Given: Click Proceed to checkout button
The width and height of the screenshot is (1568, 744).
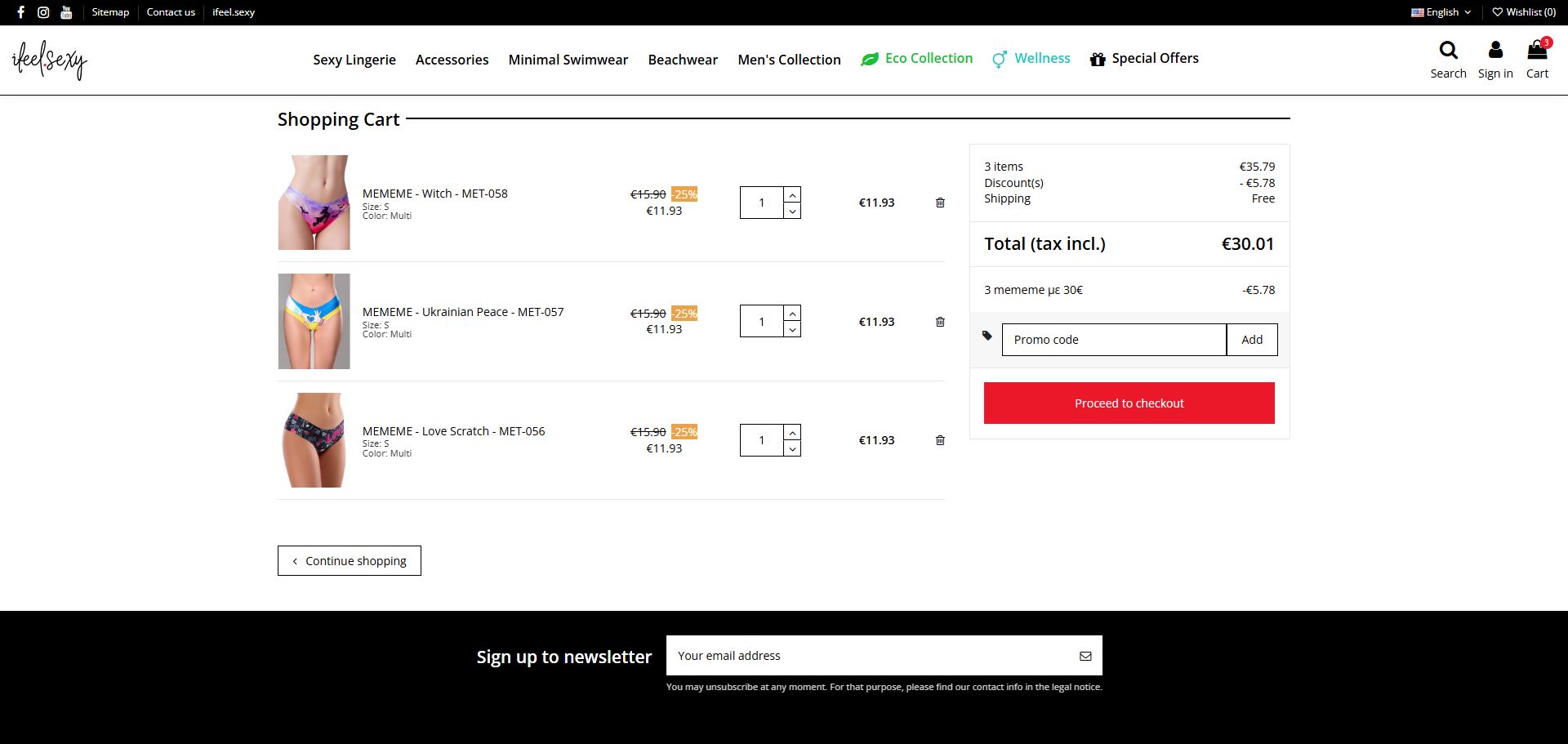Looking at the screenshot, I should pos(1129,403).
